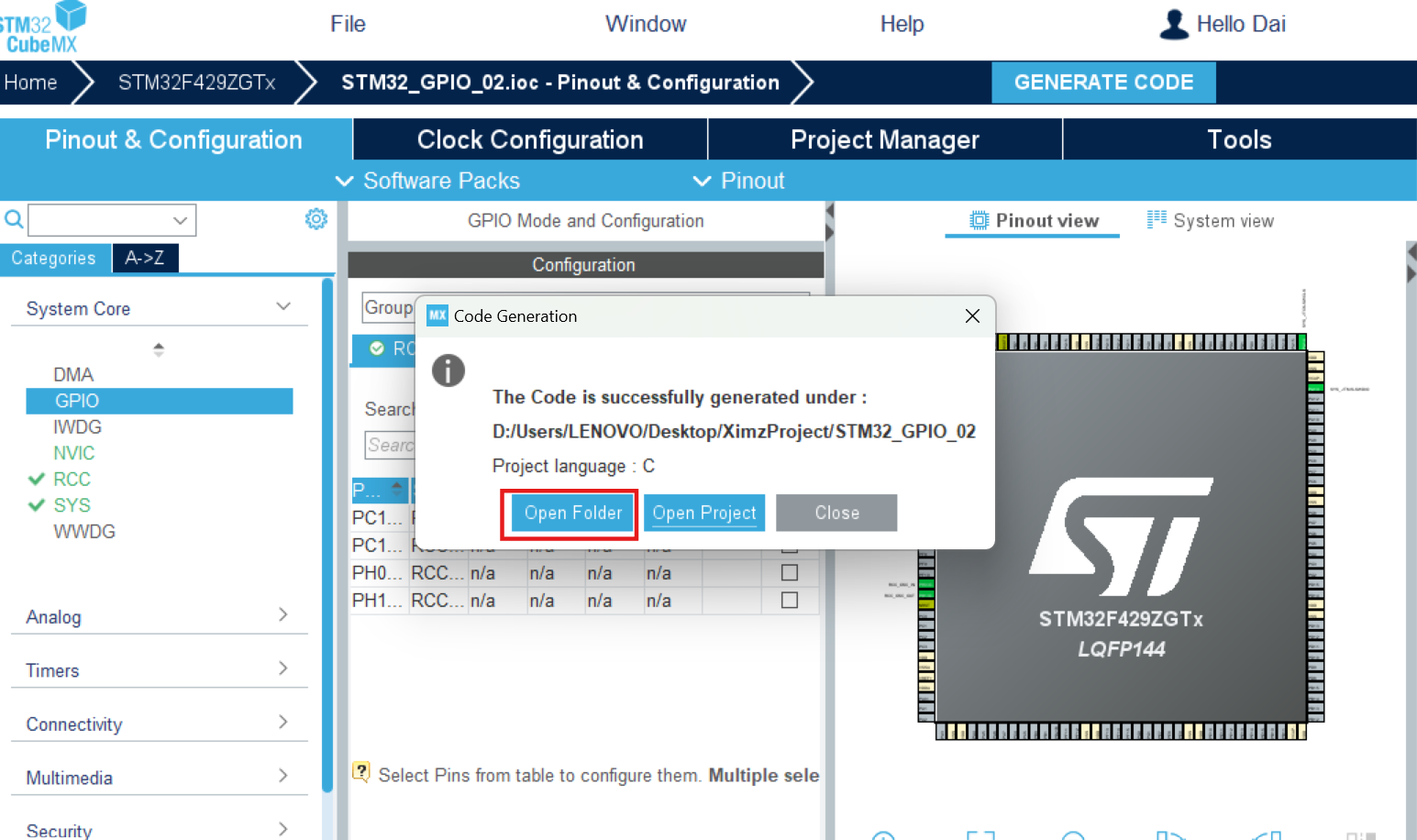1417x840 pixels.
Task: Click the help question mark icon
Action: [361, 772]
